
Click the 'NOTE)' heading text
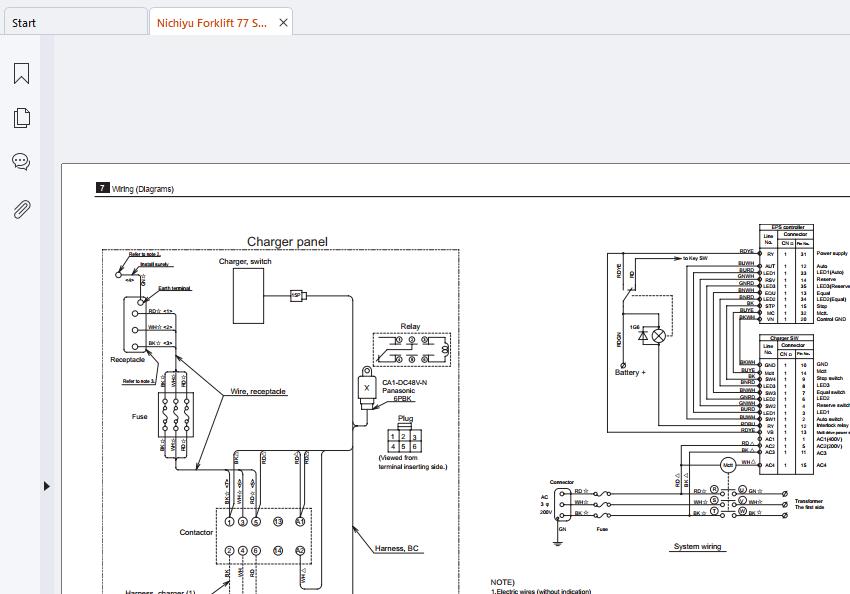point(503,582)
